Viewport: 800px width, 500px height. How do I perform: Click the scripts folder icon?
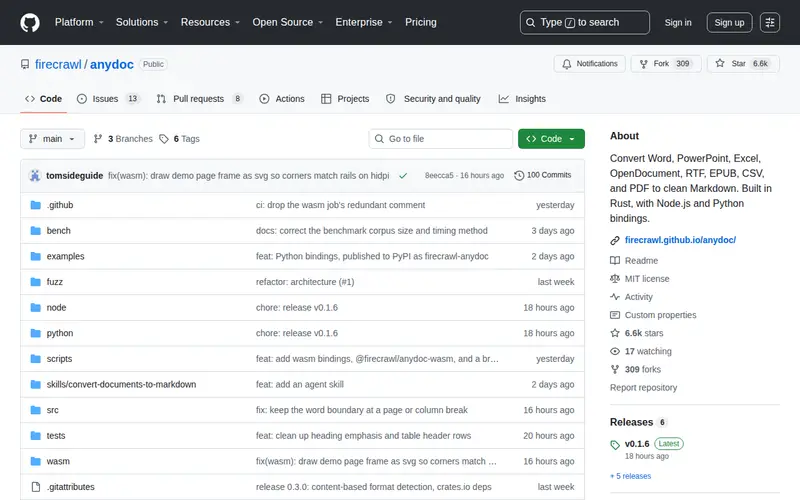click(35, 359)
